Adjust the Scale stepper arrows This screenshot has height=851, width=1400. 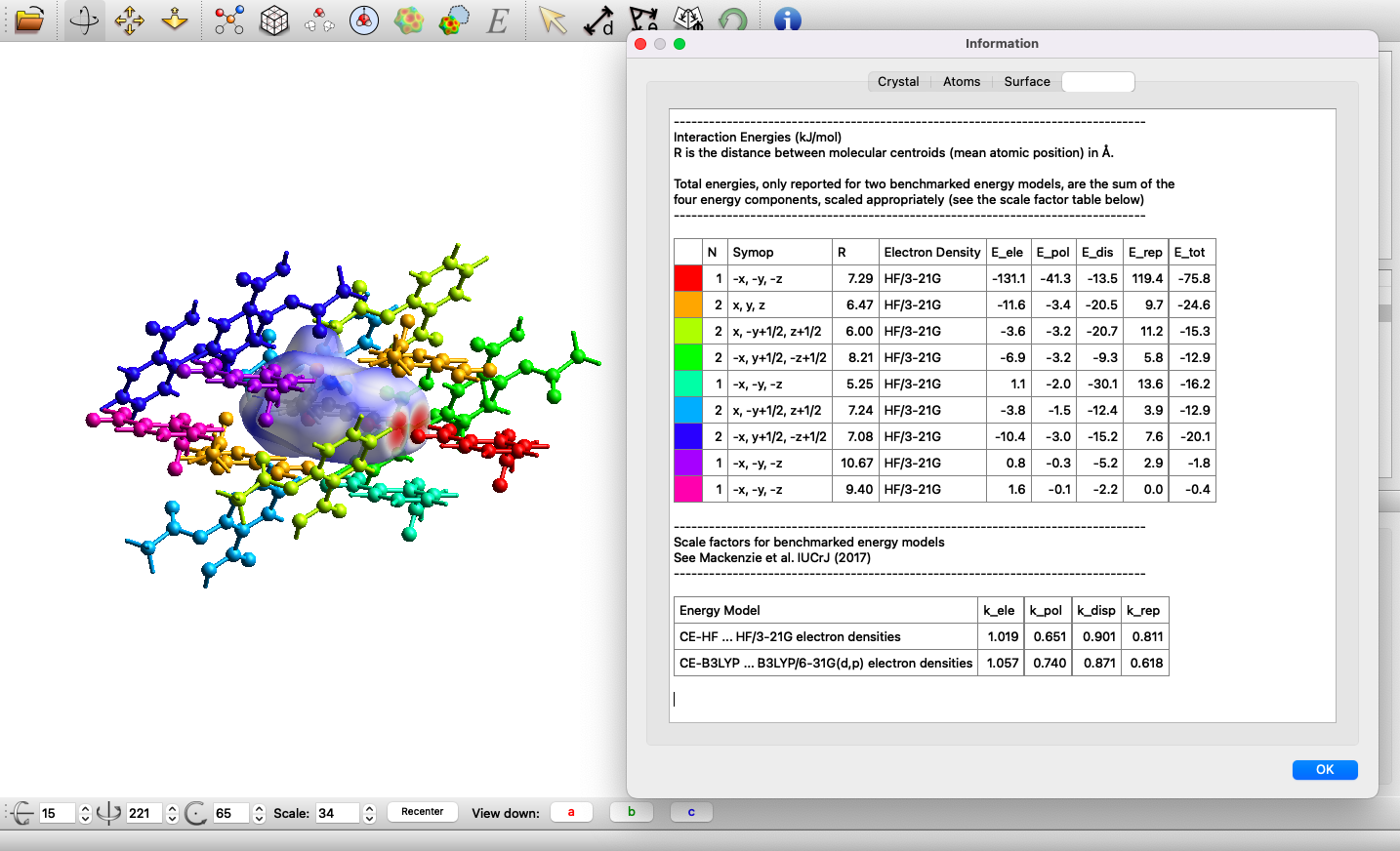coord(369,813)
